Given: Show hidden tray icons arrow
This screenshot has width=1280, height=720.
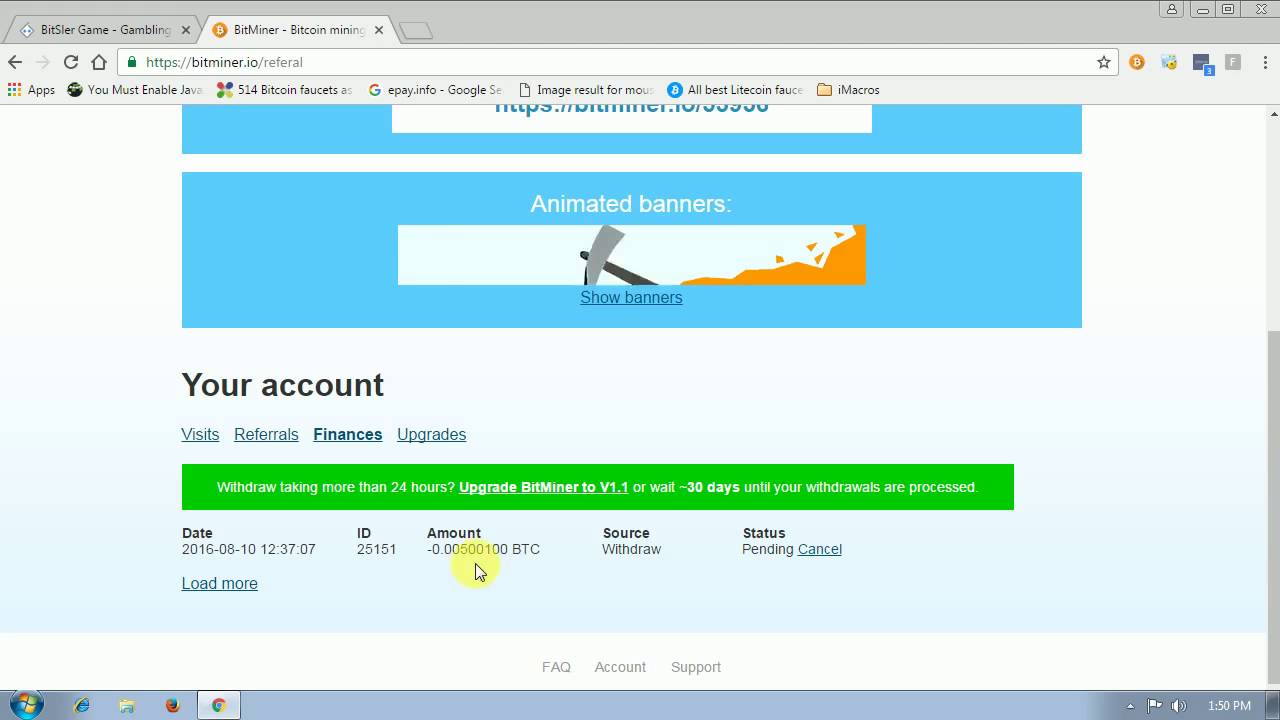Looking at the screenshot, I should [x=1130, y=706].
